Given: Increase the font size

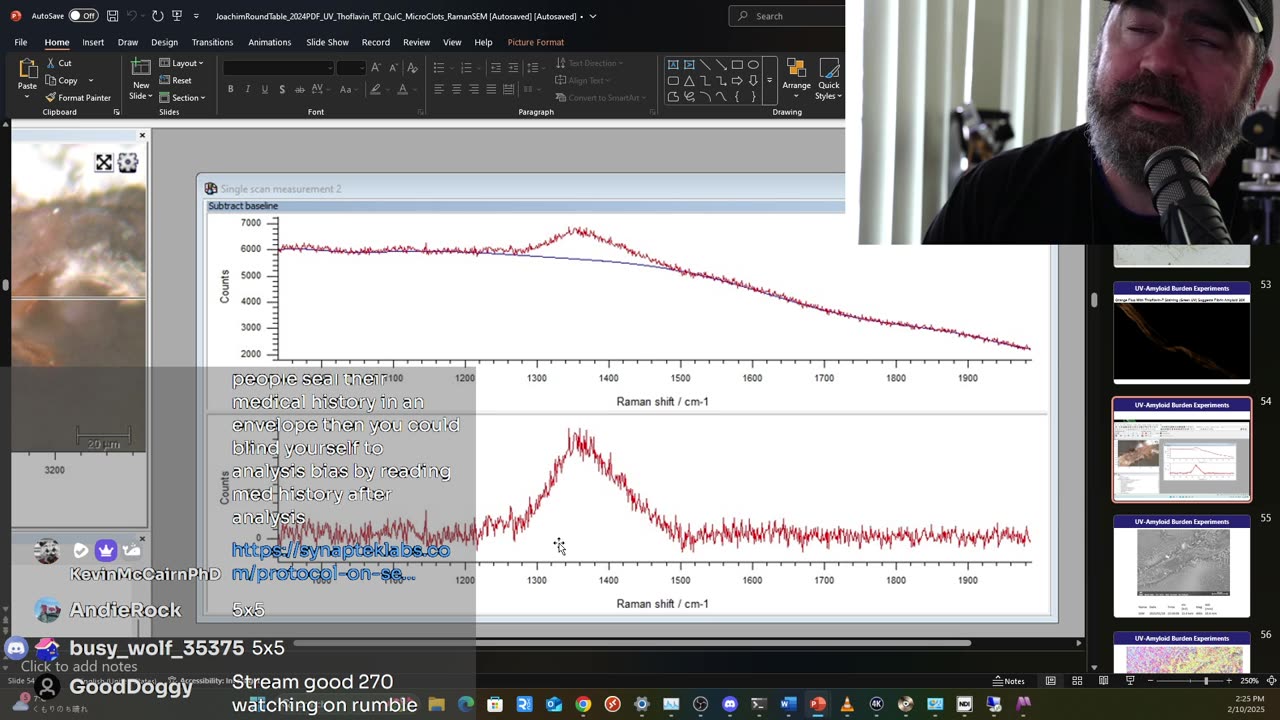Looking at the screenshot, I should (376, 67).
